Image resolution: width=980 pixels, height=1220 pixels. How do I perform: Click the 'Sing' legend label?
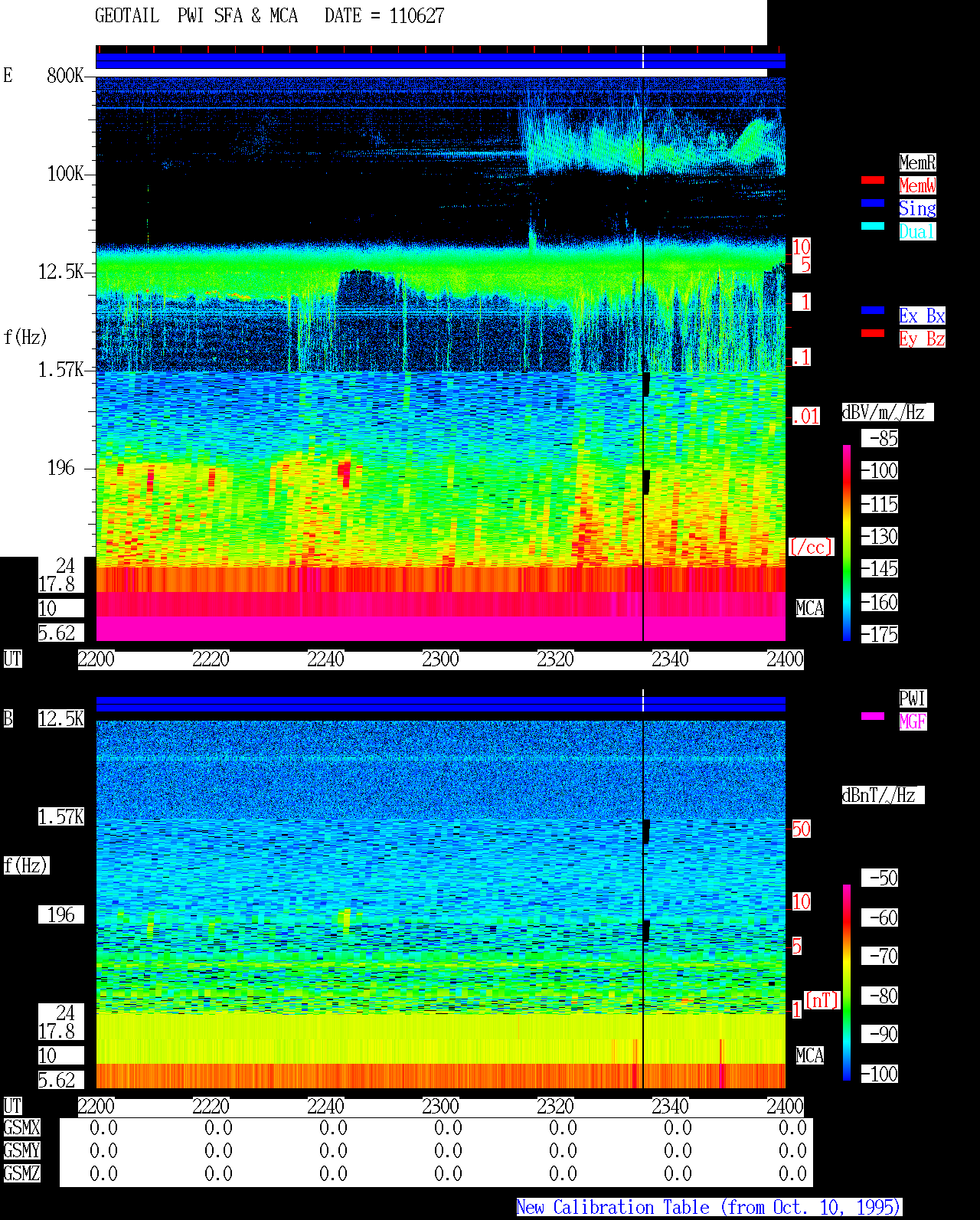click(x=917, y=208)
